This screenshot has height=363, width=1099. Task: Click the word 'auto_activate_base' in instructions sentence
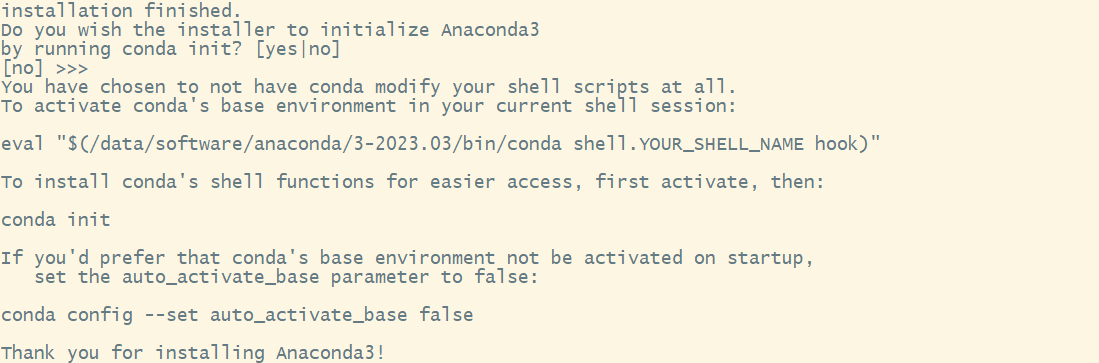click(220, 277)
